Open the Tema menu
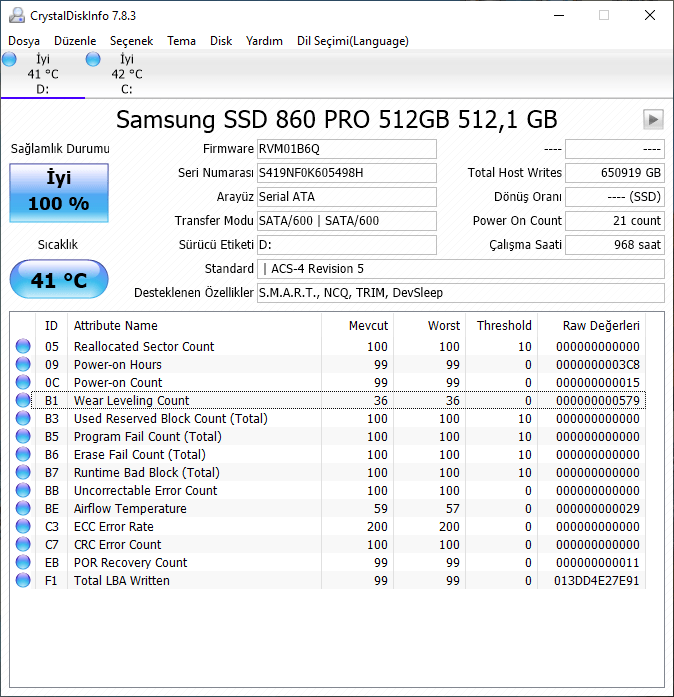 point(181,41)
